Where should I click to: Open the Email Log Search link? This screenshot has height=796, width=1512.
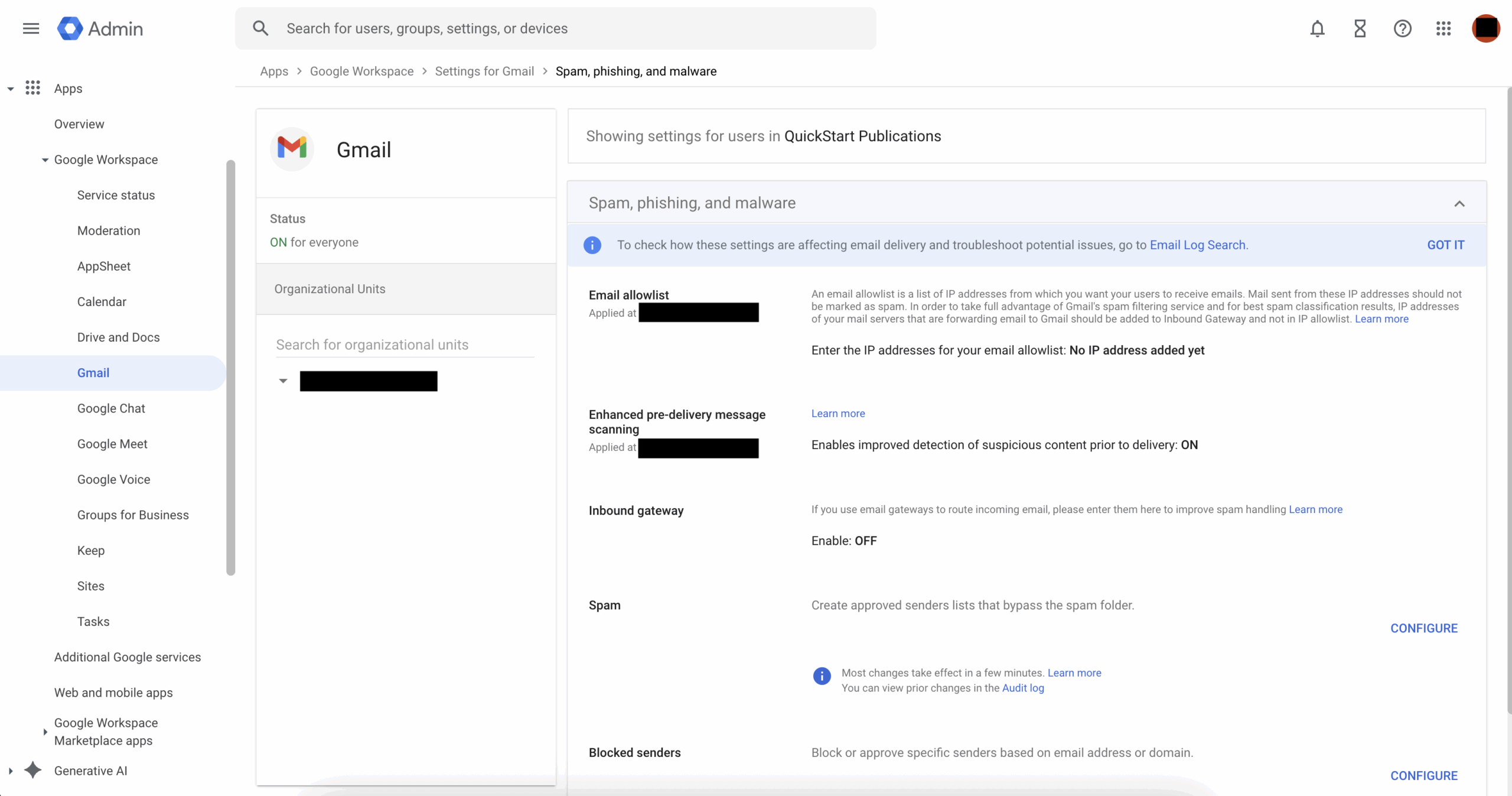[1197, 245]
